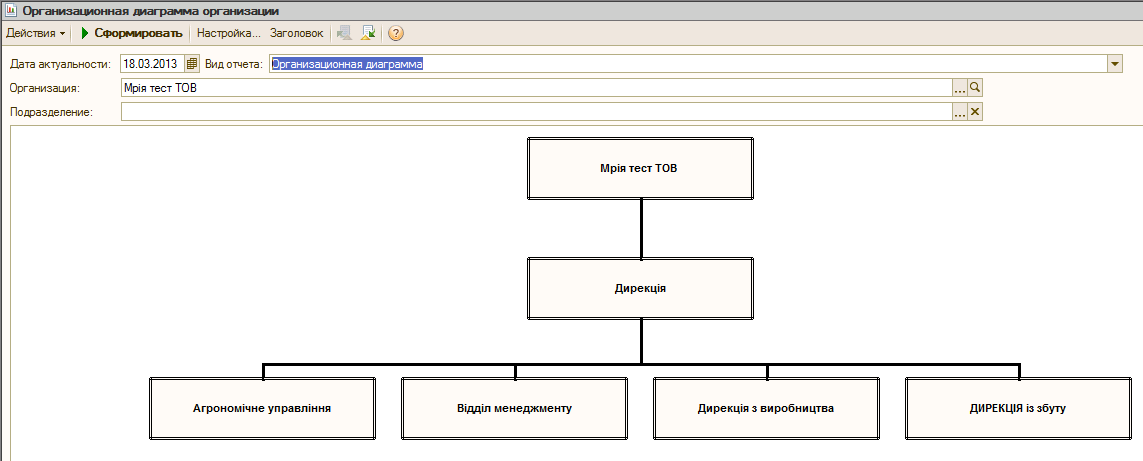
Task: Toggle the Заголовок toolbar button
Action: 297,34
